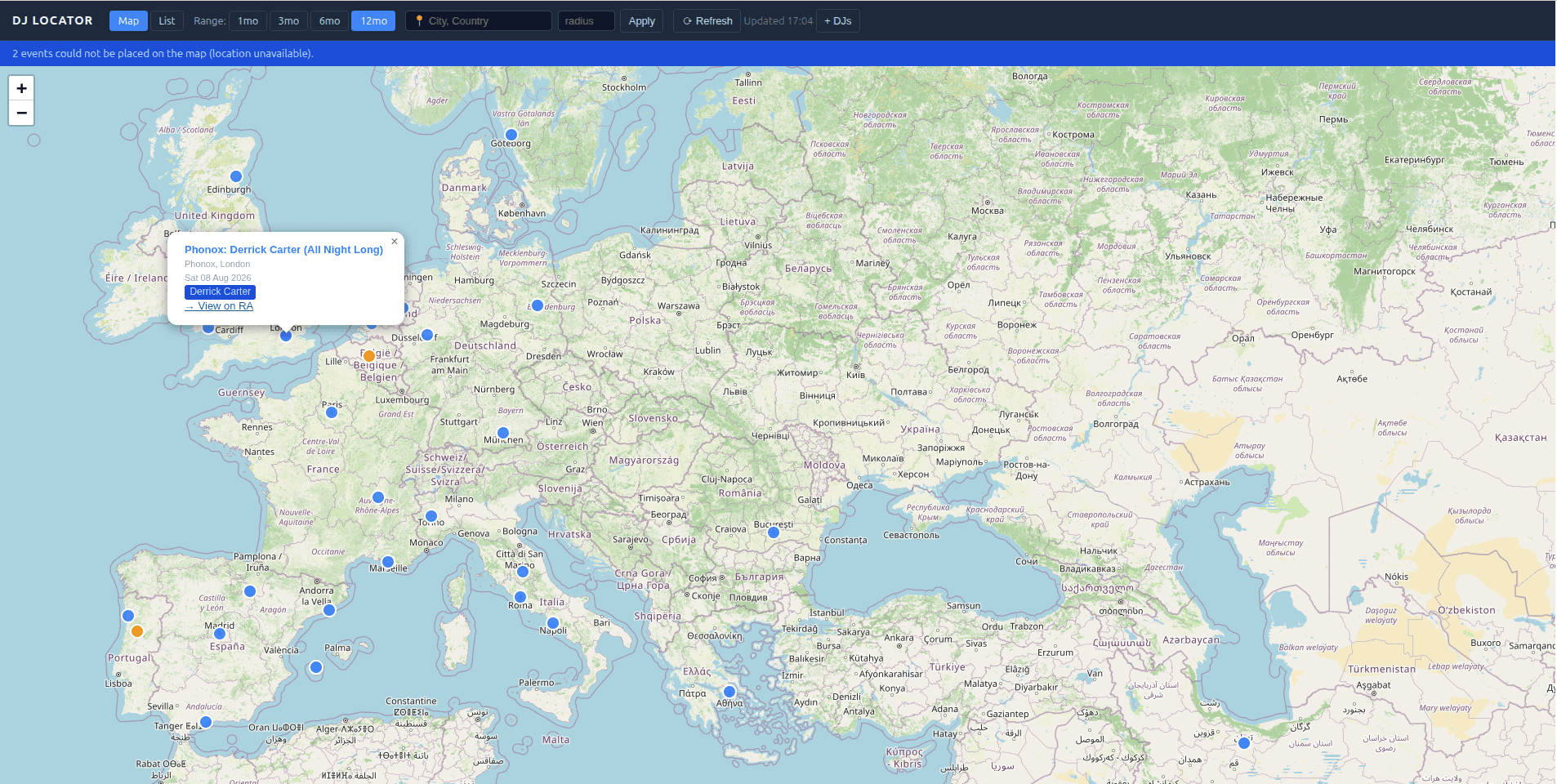Zoom out the map with minus button
Image resolution: width=1557 pixels, height=784 pixels.
[21, 113]
